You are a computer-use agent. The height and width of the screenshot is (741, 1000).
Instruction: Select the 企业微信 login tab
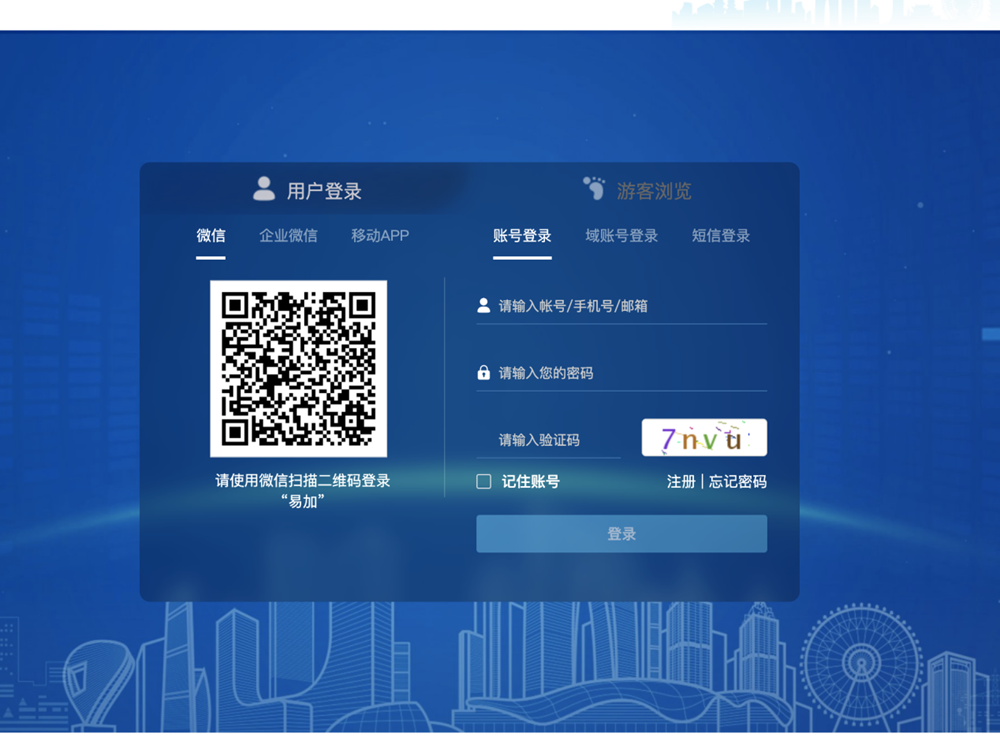(288, 236)
